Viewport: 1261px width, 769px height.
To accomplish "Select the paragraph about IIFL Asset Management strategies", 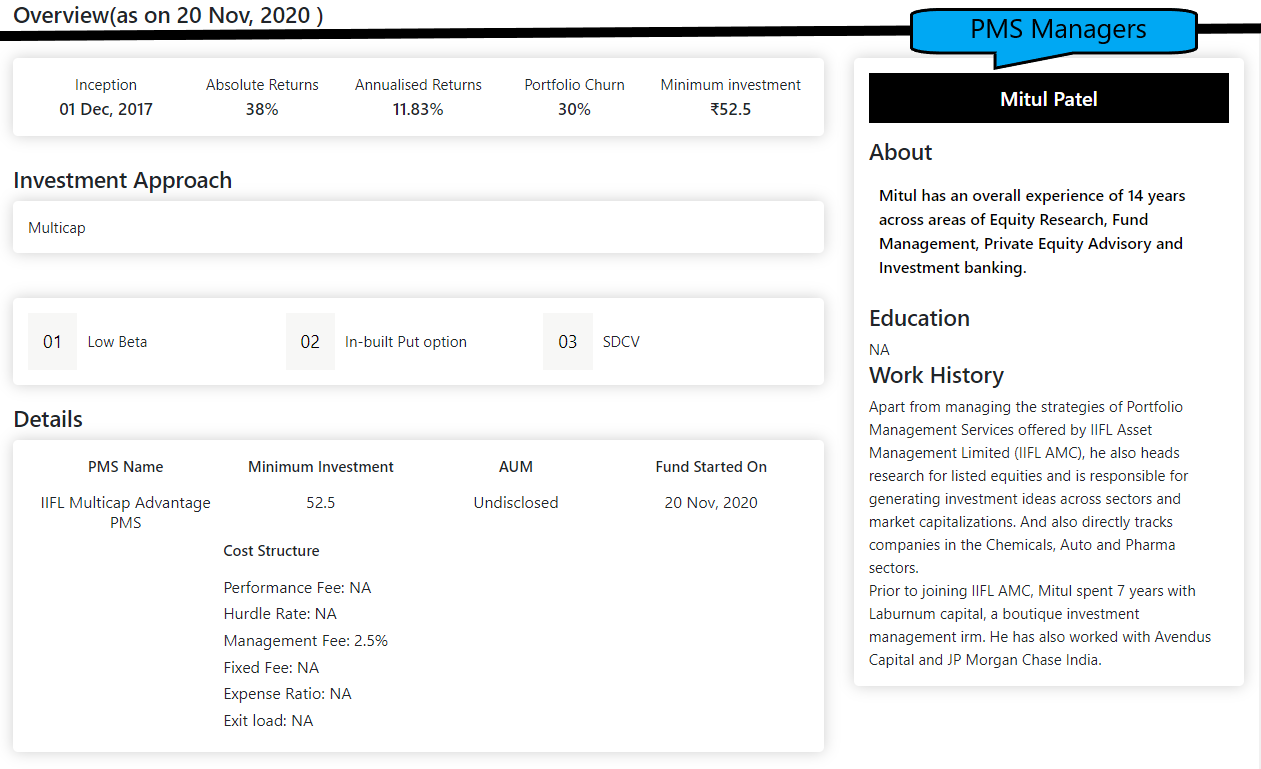I will [1029, 488].
